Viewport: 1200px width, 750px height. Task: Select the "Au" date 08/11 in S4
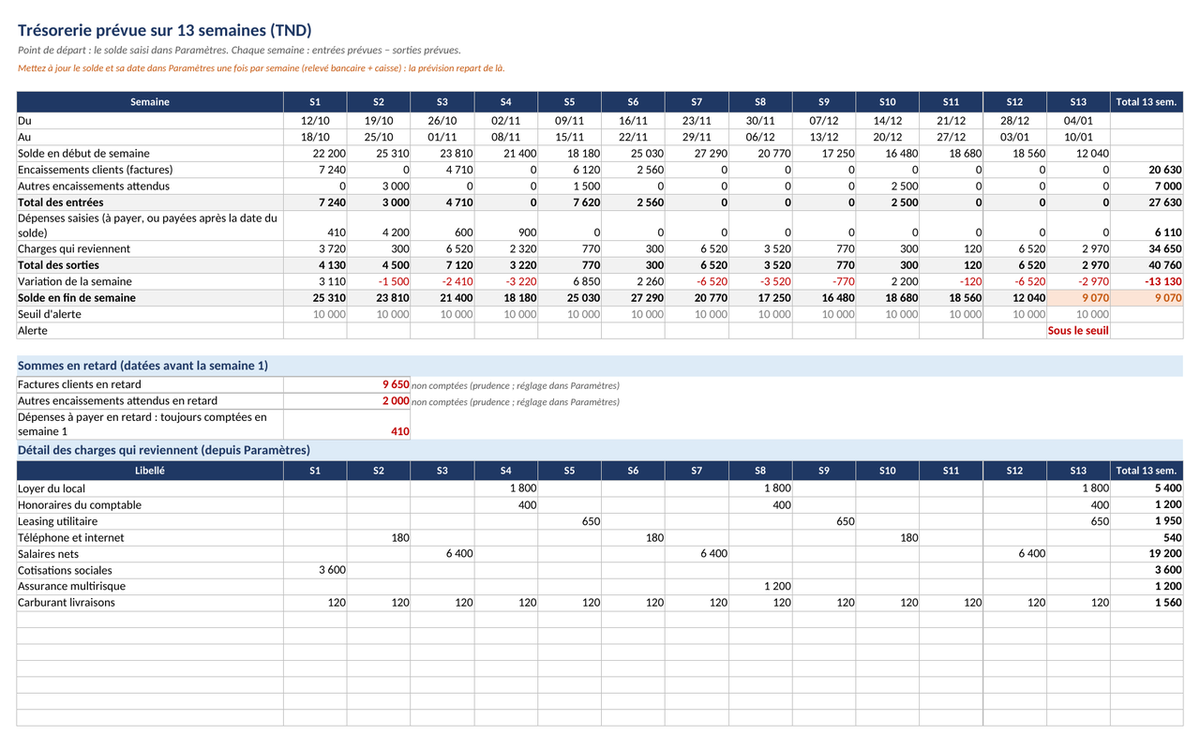(x=506, y=137)
